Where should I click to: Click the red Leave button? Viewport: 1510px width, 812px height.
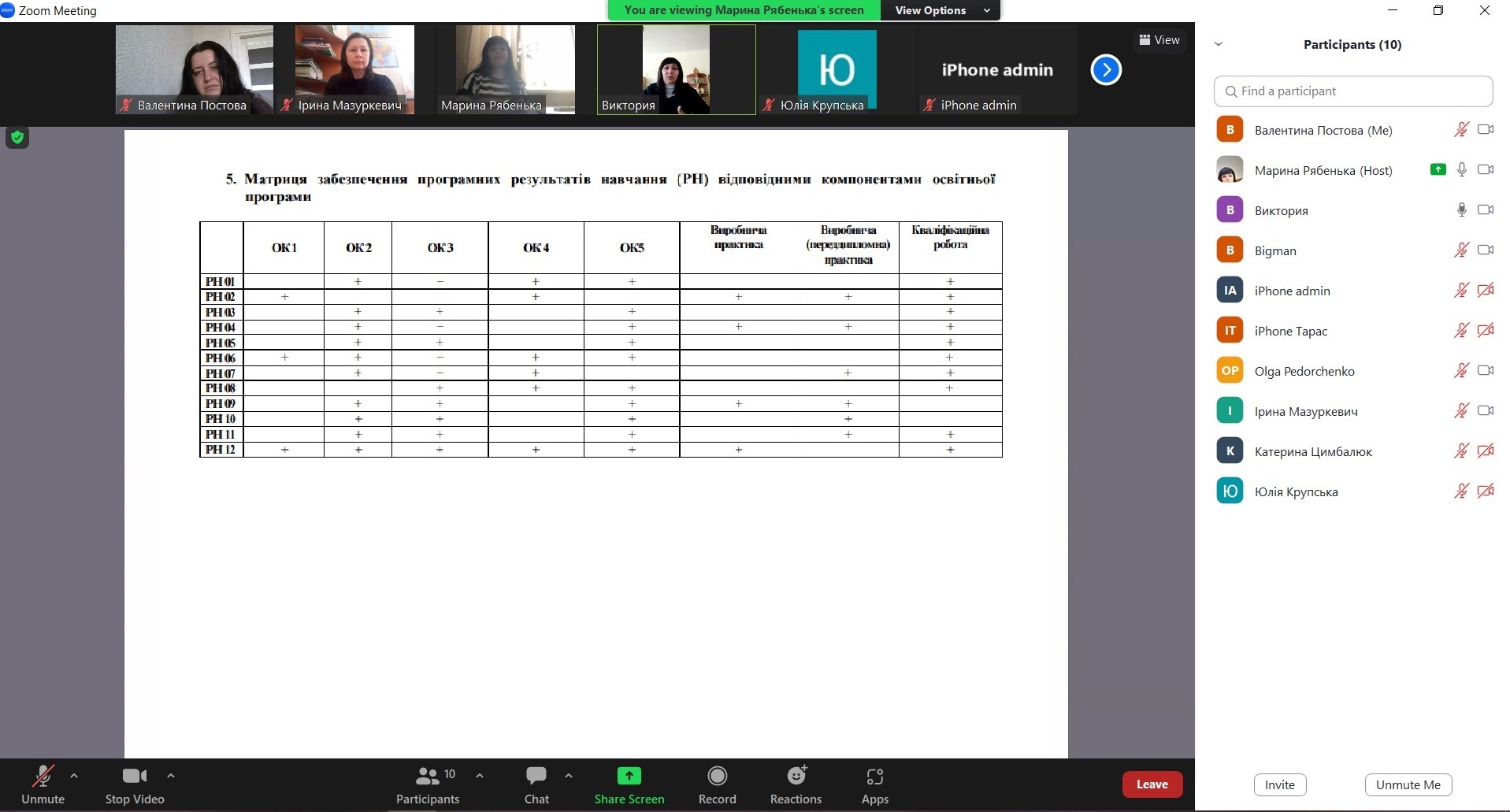click(x=1152, y=784)
